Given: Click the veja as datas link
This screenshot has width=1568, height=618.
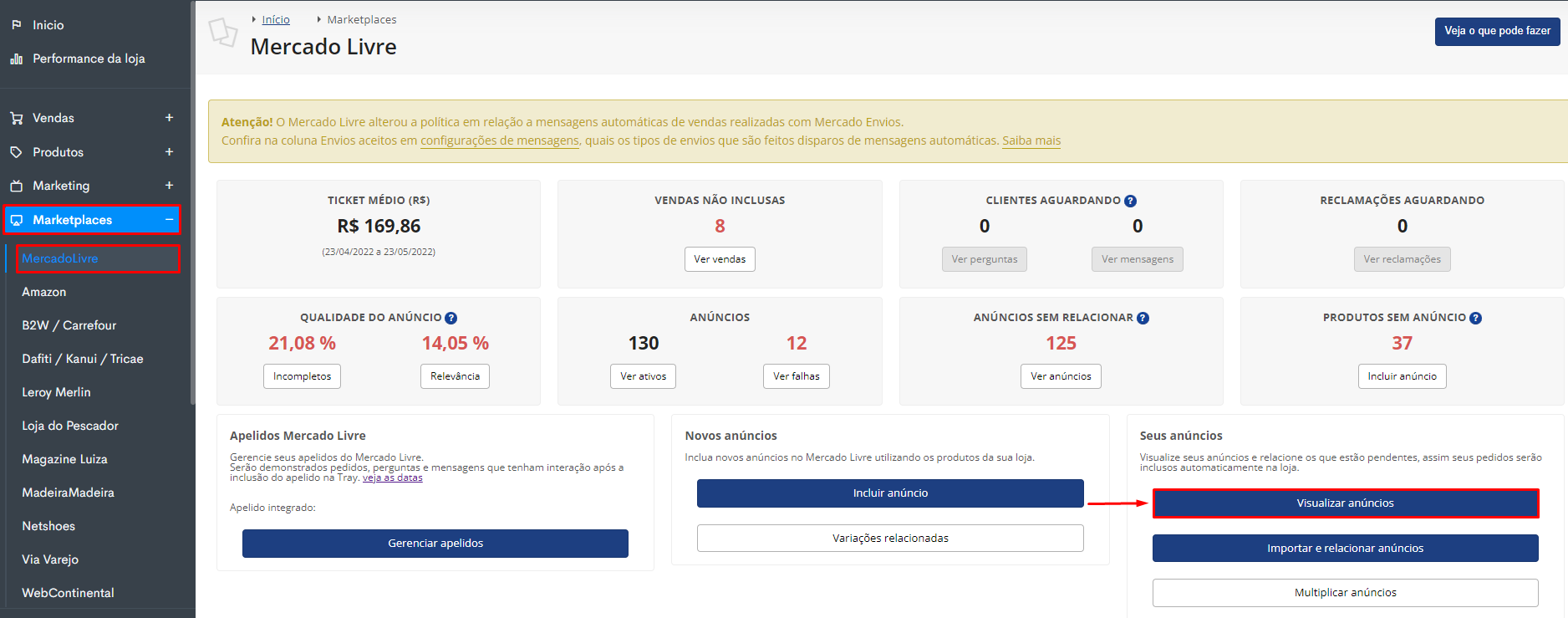Looking at the screenshot, I should coord(393,478).
